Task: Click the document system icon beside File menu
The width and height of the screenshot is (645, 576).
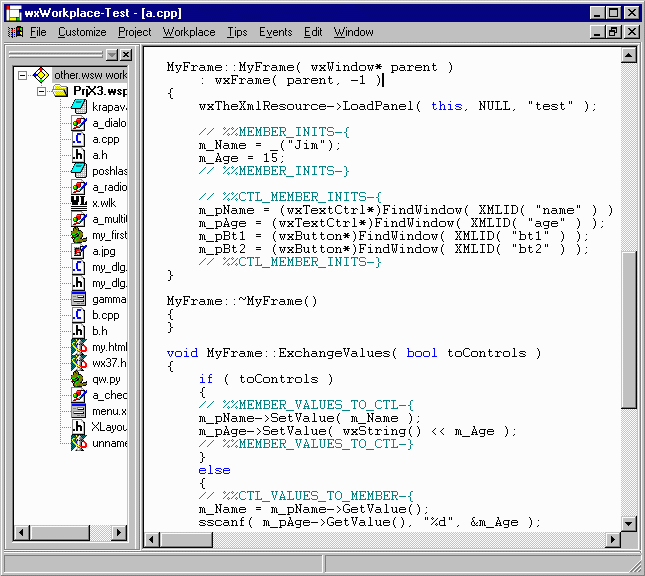Action: pyautogui.click(x=16, y=32)
